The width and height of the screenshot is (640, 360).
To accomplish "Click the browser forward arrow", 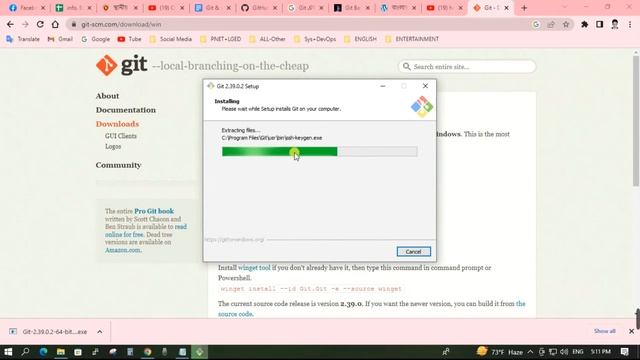I will (25, 24).
